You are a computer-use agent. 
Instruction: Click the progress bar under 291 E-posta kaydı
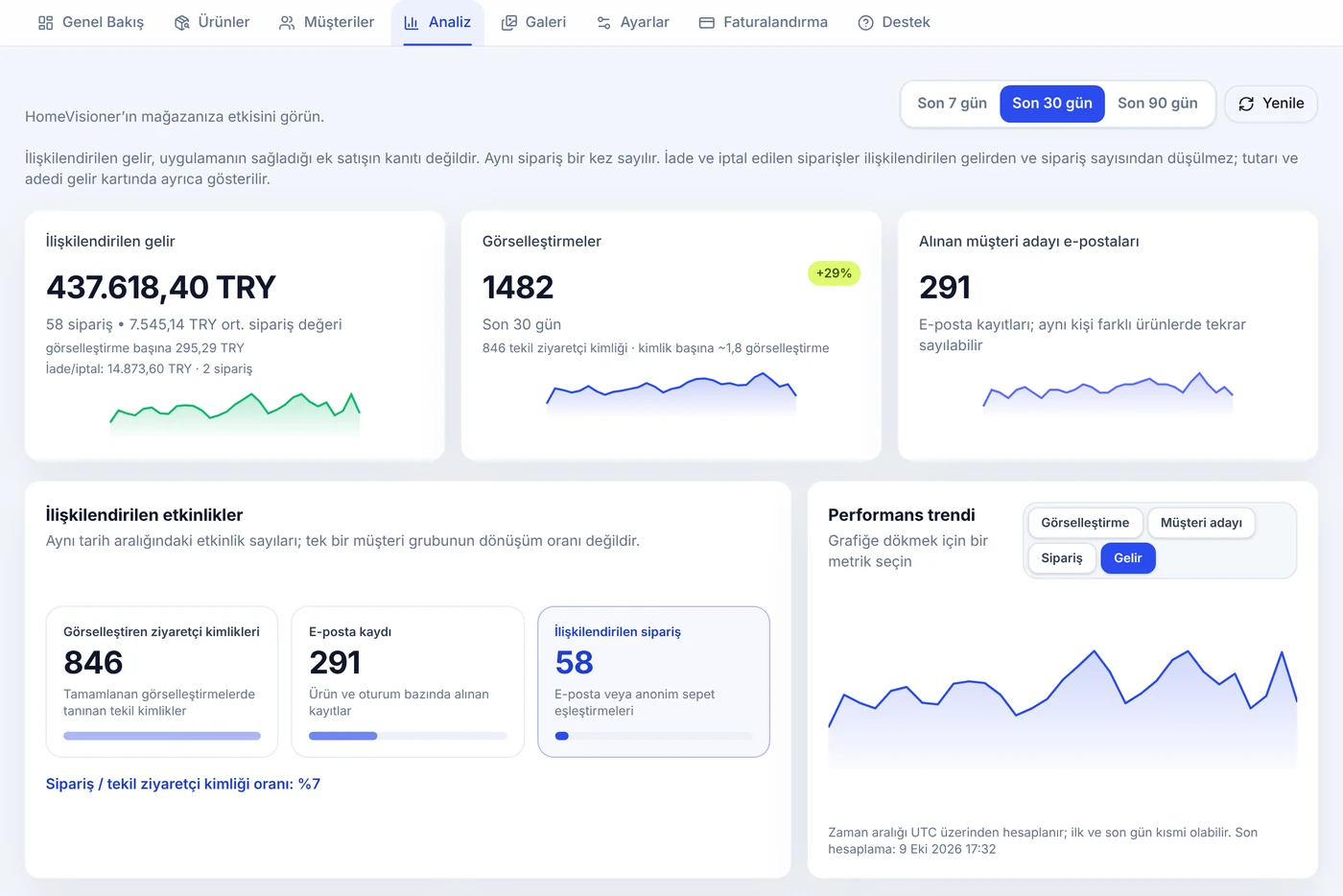tap(408, 736)
